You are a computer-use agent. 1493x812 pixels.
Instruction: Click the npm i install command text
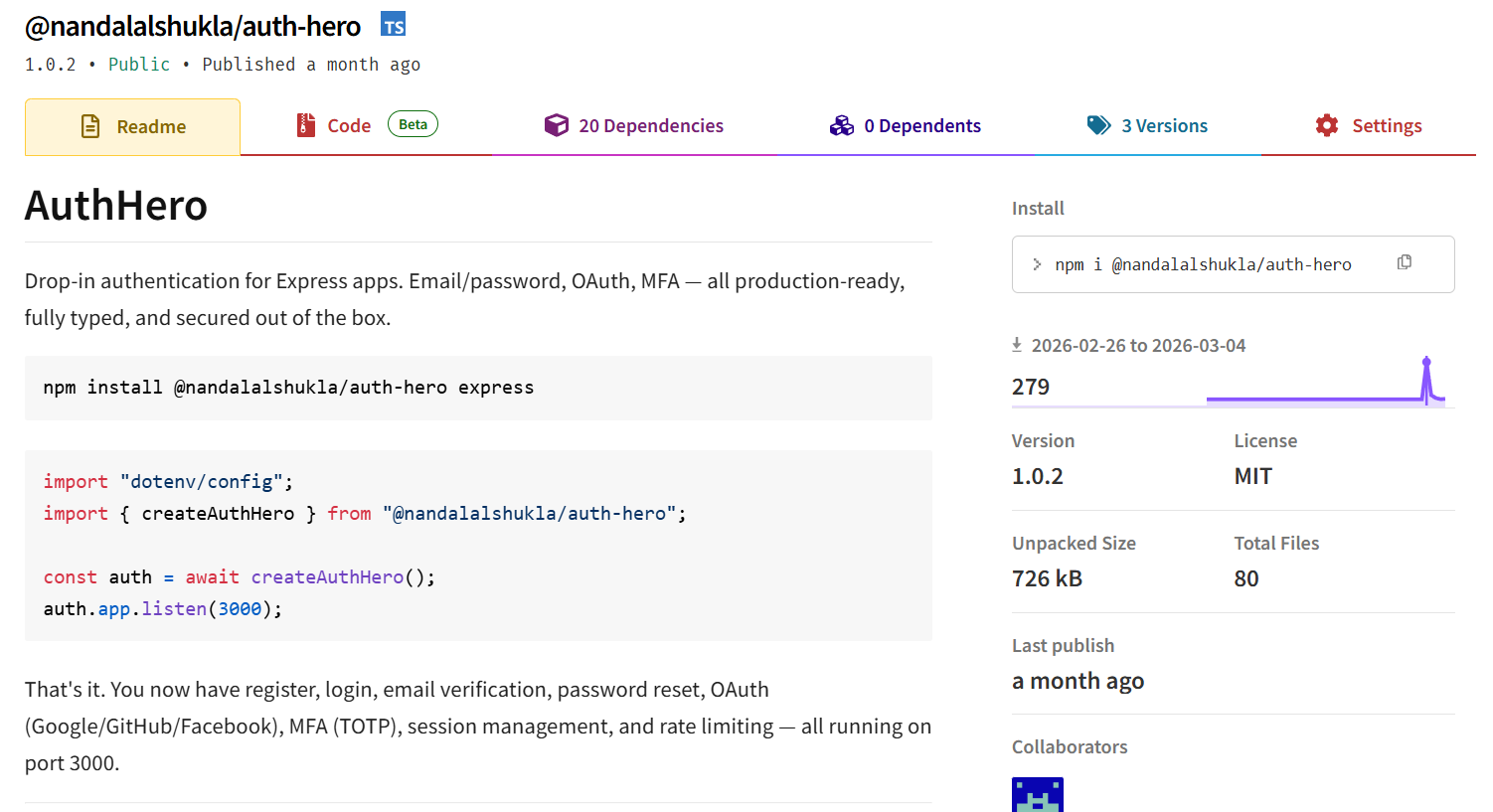click(1203, 264)
